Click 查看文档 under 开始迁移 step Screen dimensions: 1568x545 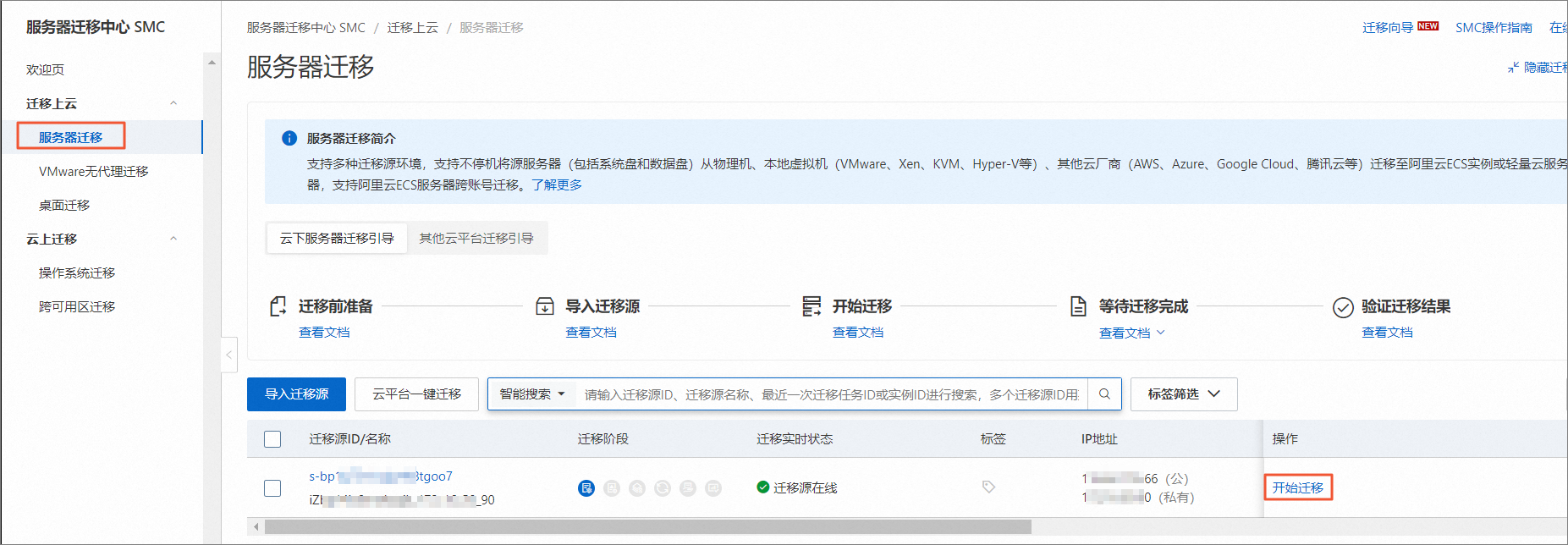(857, 333)
